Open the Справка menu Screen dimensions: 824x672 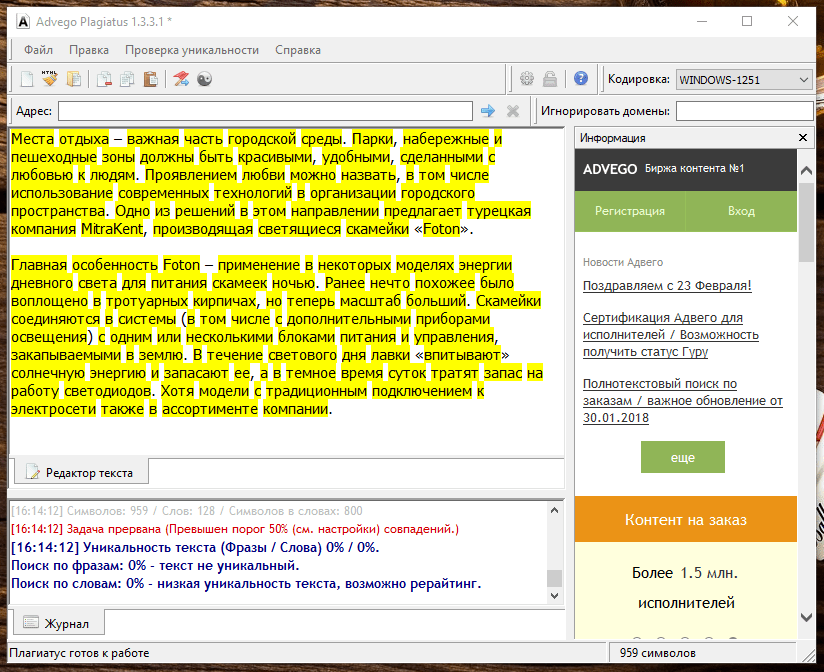(x=298, y=49)
